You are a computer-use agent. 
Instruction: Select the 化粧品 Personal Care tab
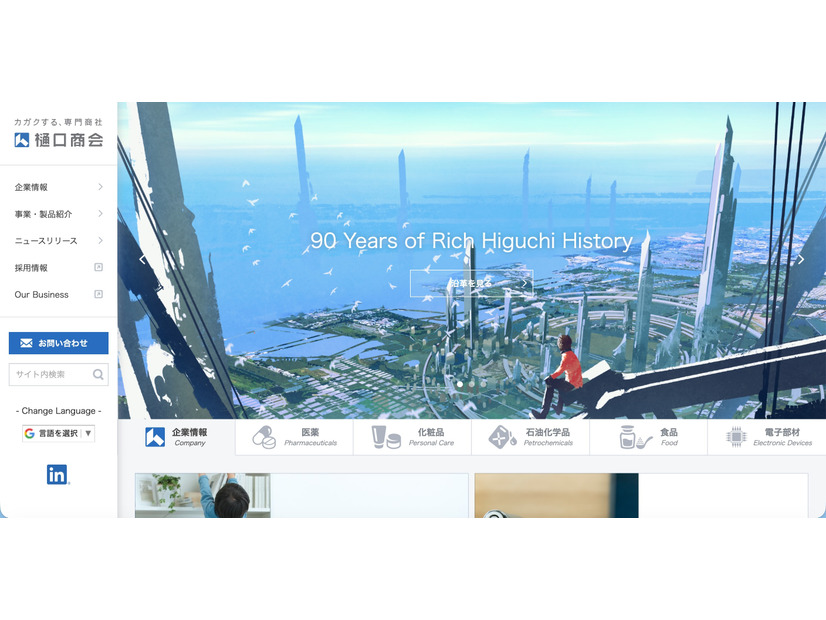[412, 437]
